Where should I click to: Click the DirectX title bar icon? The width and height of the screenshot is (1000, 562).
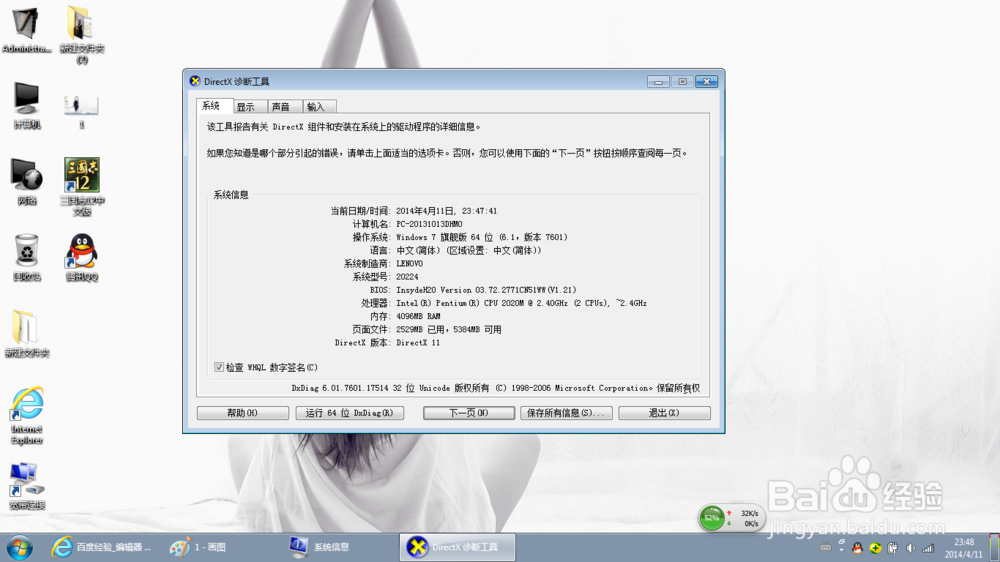[195, 81]
